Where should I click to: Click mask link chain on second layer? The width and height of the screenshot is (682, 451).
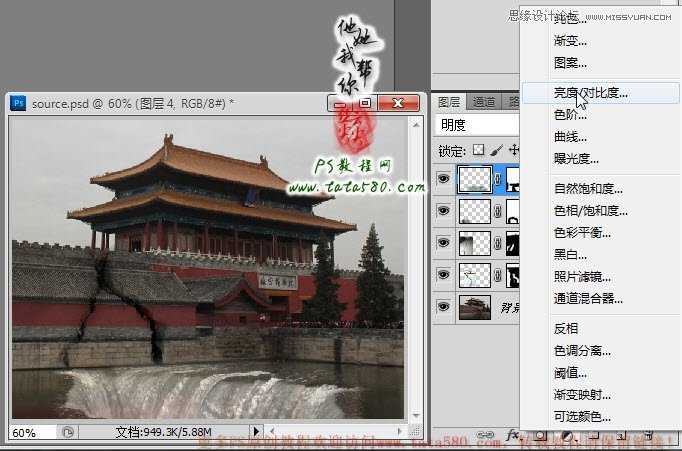click(498, 211)
